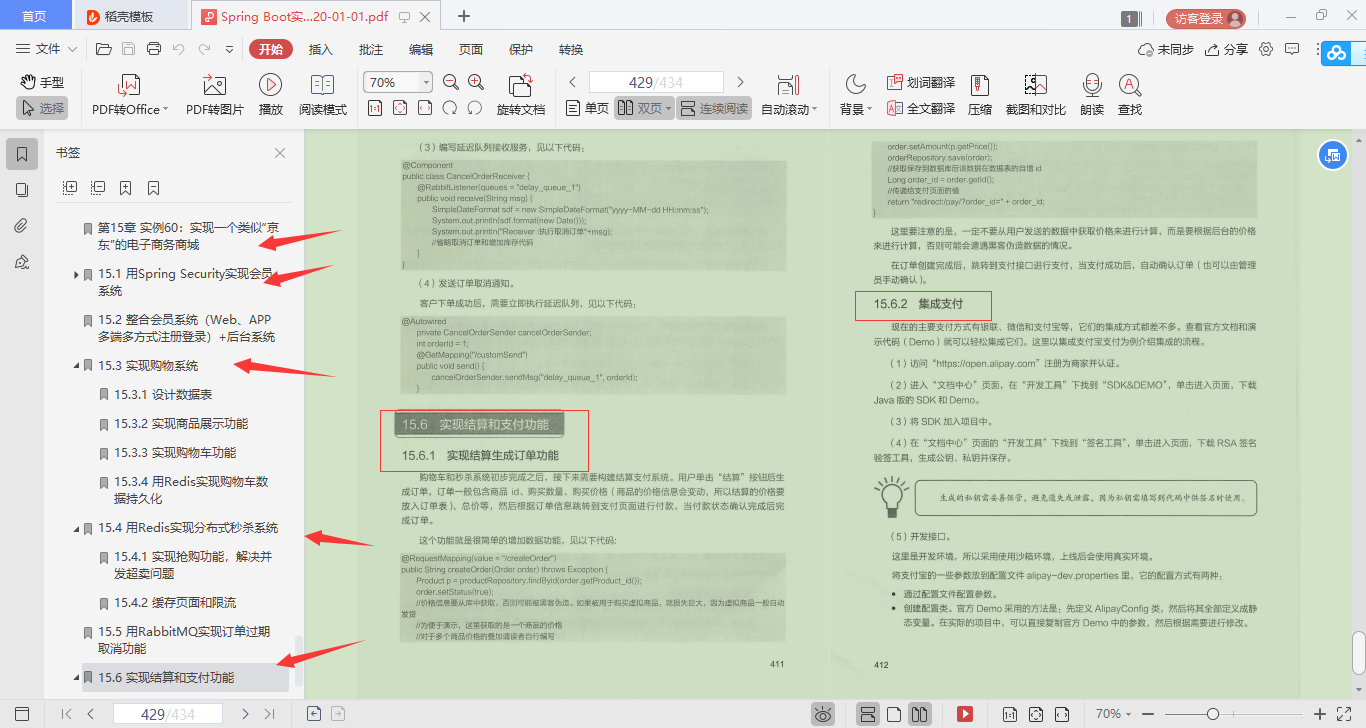Viewport: 1366px width, 728px height.
Task: Start slideshow with 播放 button
Action: [270, 96]
